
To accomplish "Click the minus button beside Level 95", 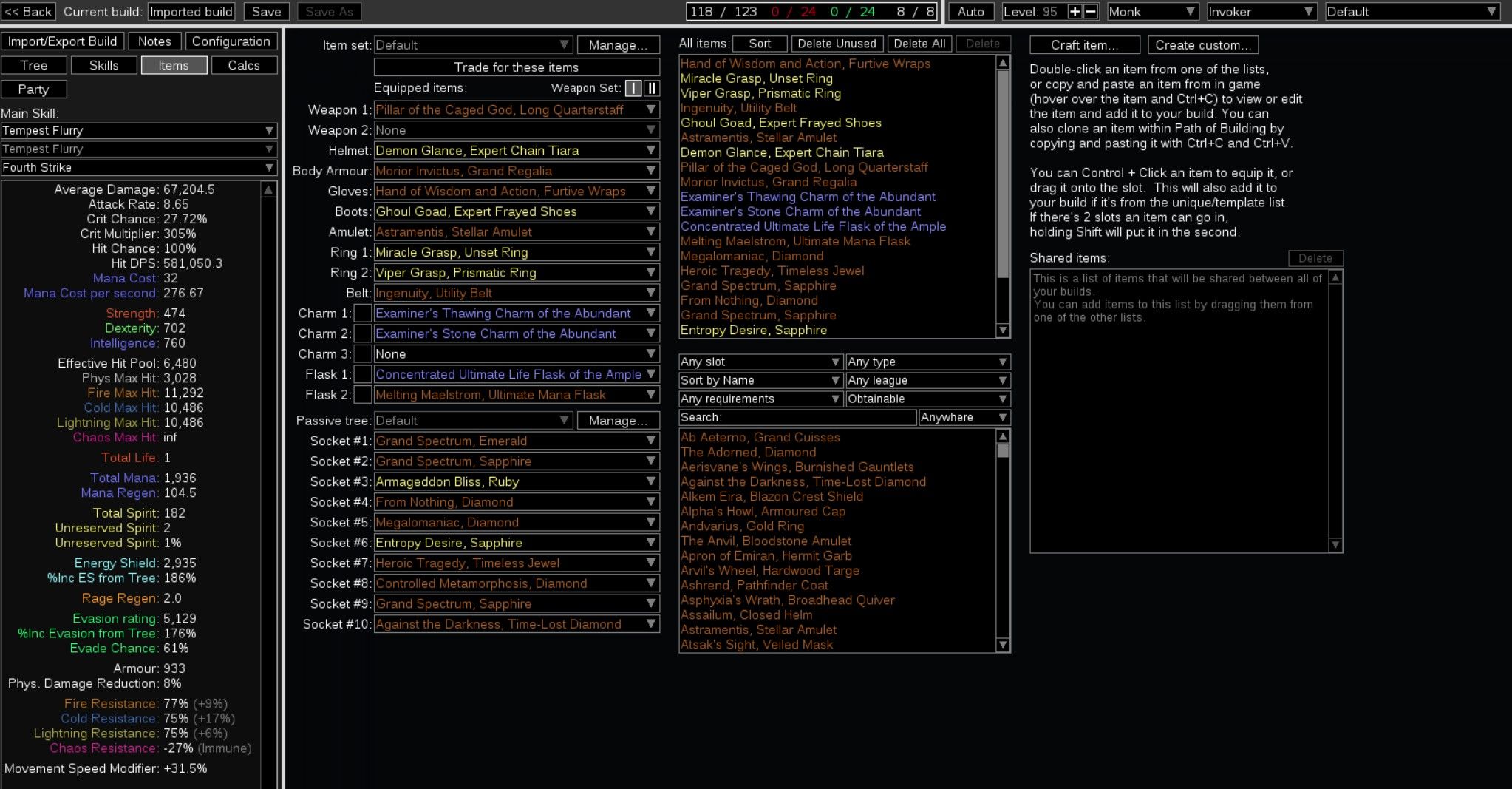I will (x=1091, y=12).
